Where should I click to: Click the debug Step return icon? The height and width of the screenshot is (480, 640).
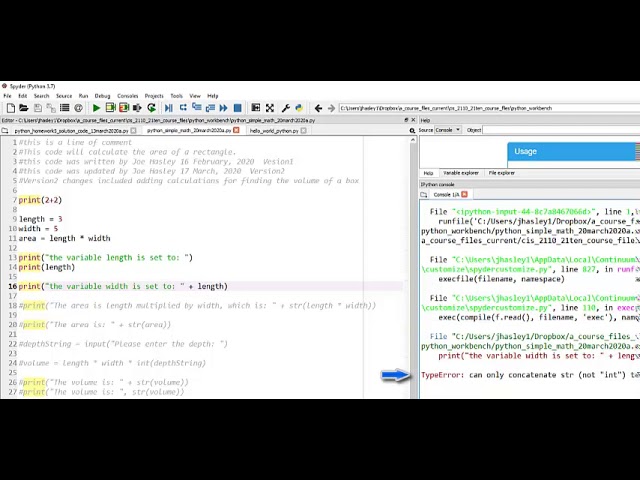[210, 108]
